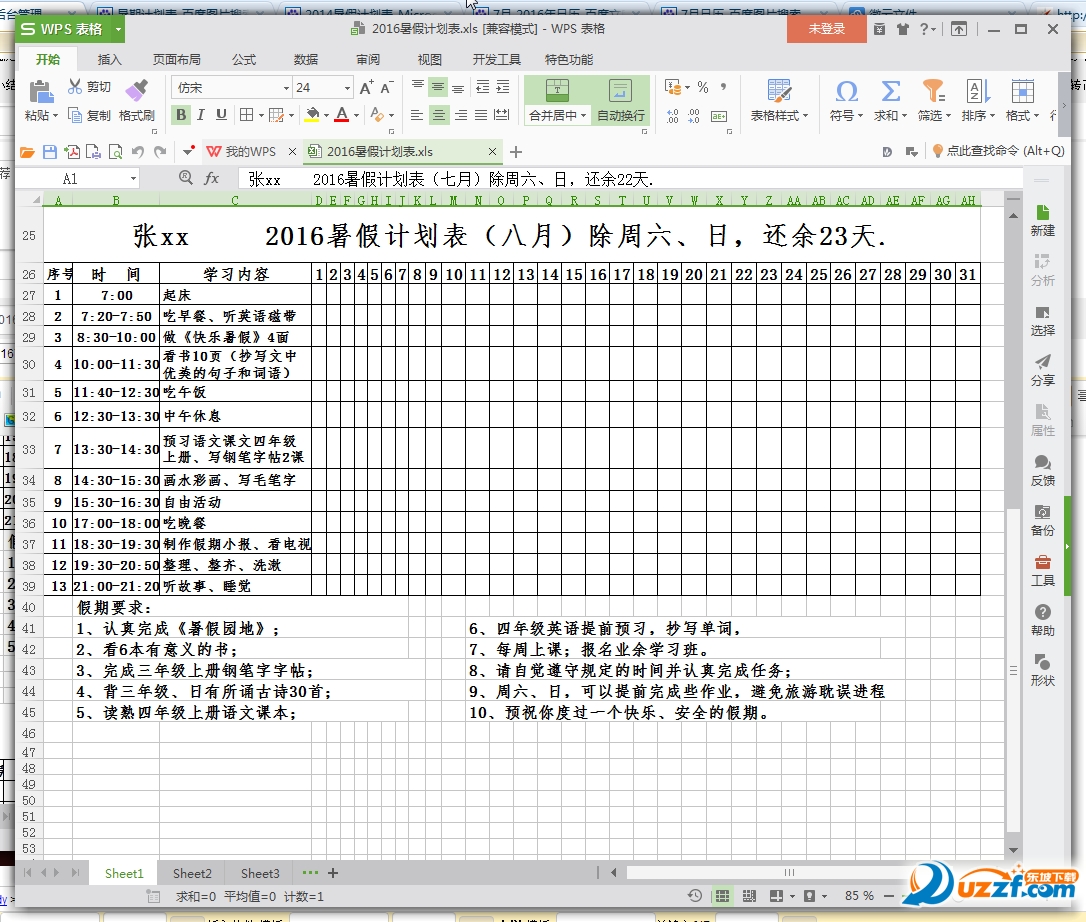Open the 公式 (Formulas) ribbon tab

coord(244,60)
